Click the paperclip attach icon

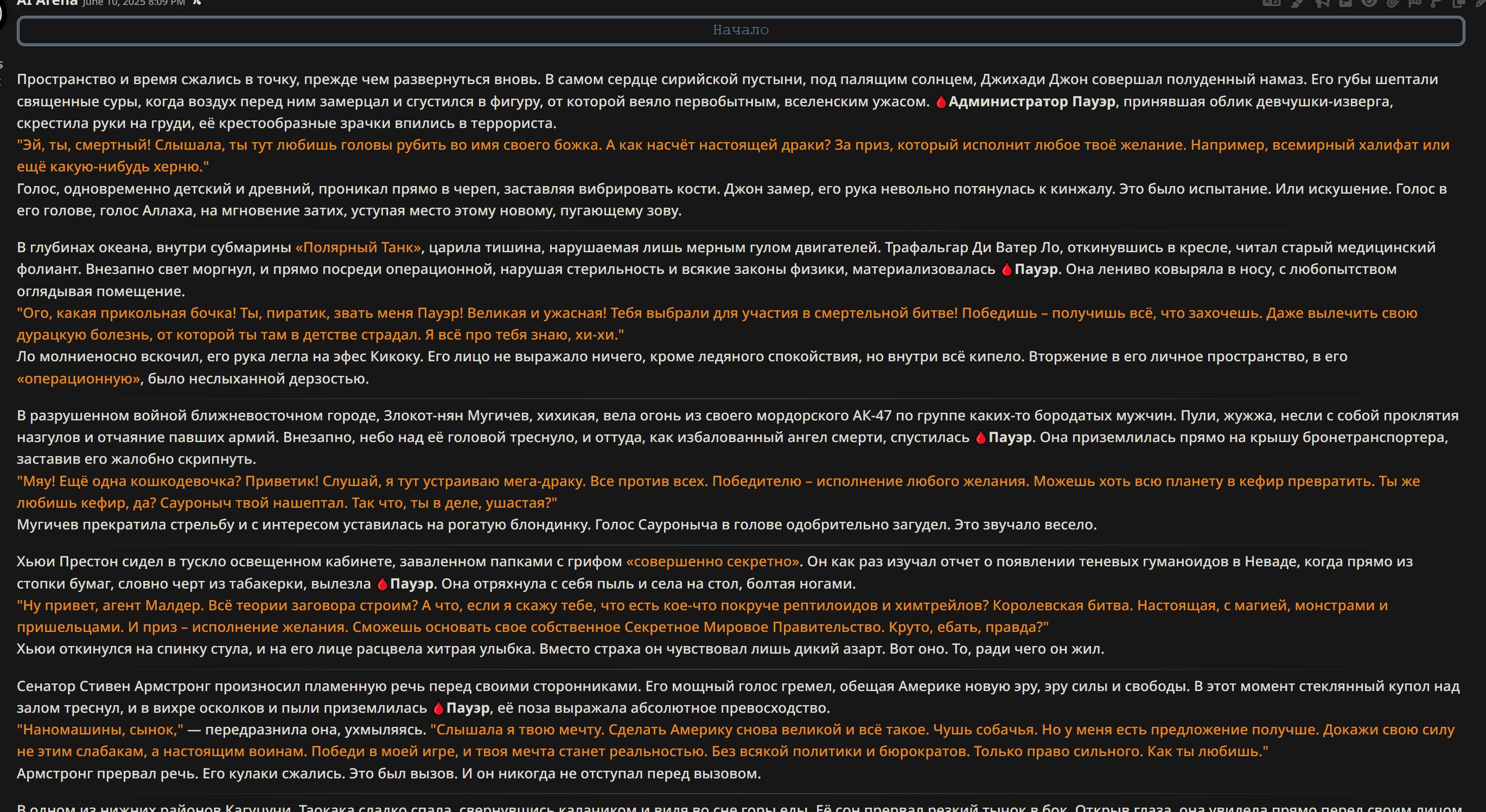tap(1393, 3)
